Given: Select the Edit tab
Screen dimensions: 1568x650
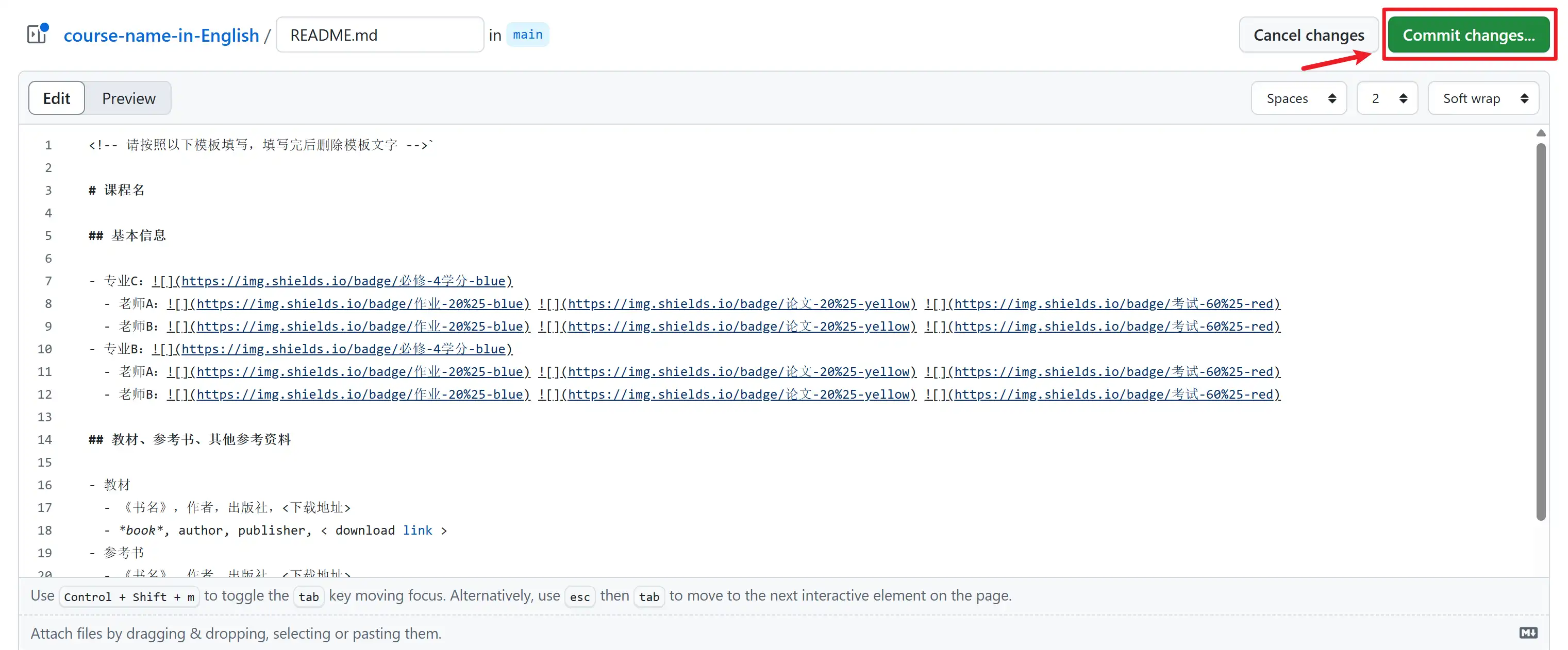Looking at the screenshot, I should tap(56, 98).
